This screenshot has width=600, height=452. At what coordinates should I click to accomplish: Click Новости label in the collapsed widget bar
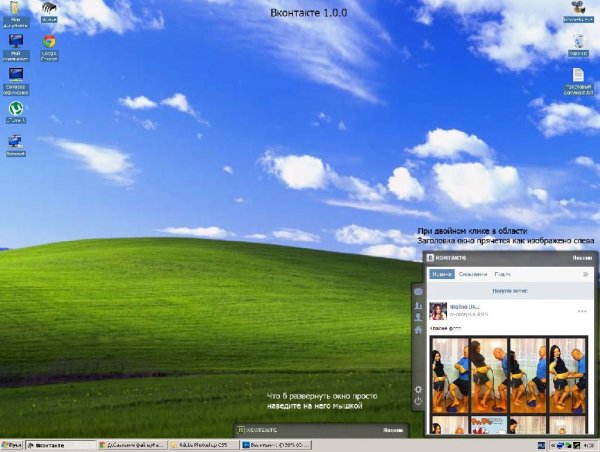point(393,430)
